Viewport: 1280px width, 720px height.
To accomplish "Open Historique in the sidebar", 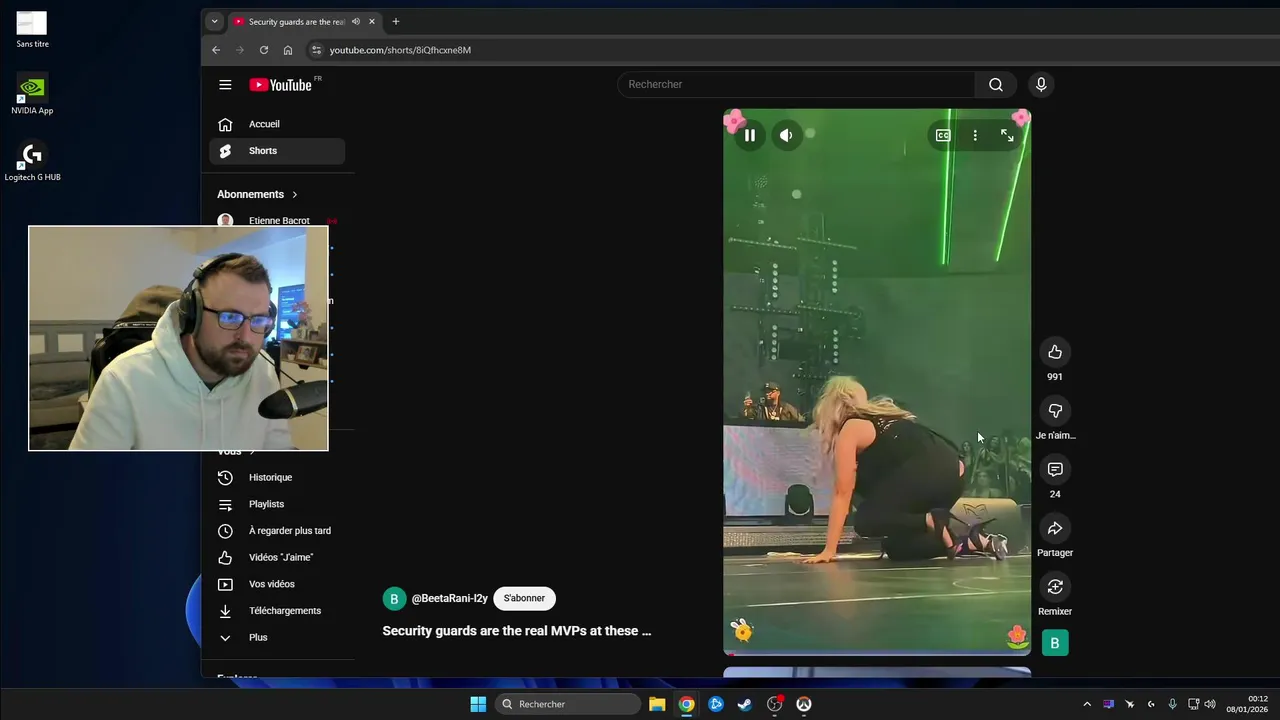I will pyautogui.click(x=277, y=477).
